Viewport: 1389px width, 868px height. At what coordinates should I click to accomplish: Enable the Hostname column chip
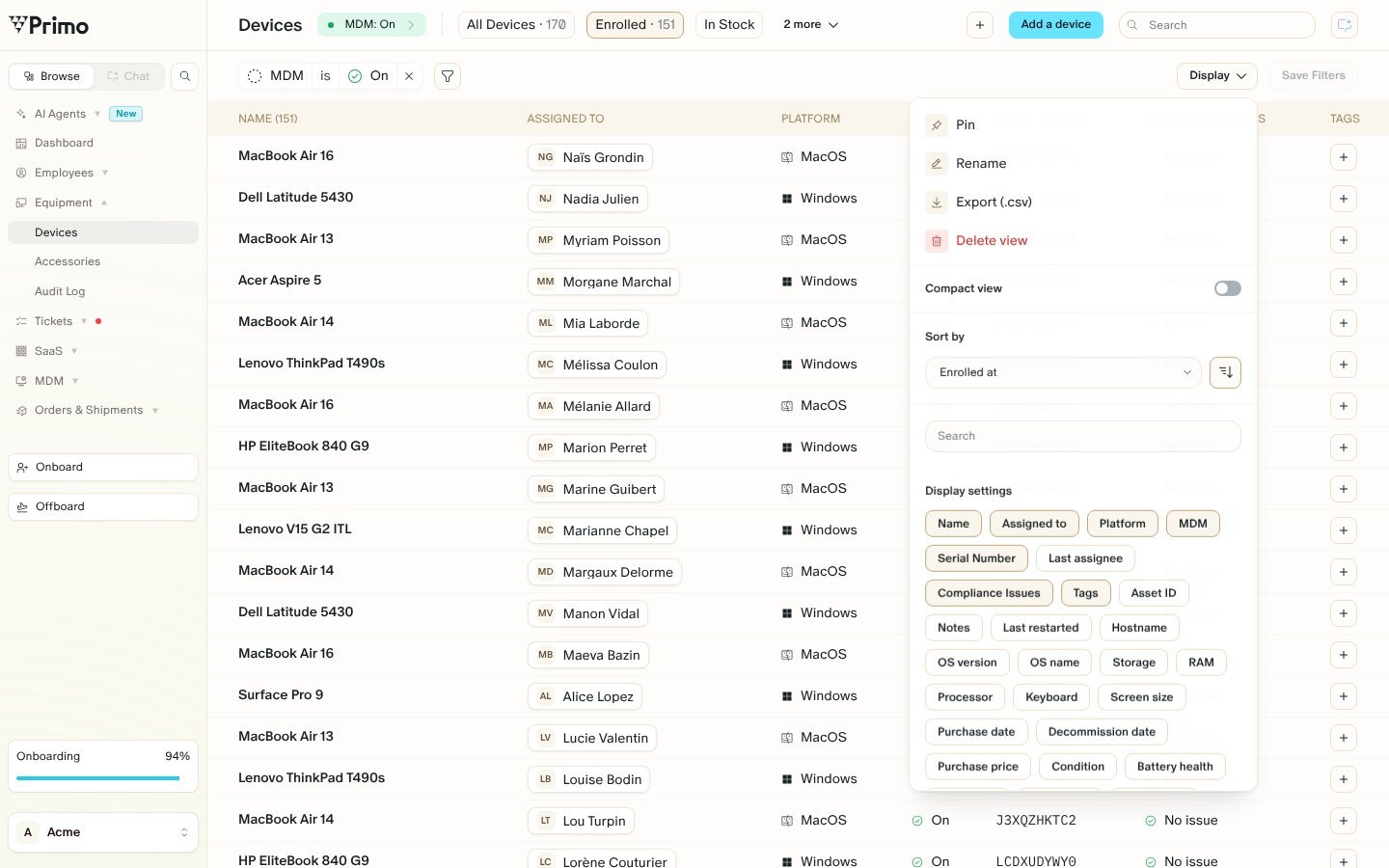click(1139, 628)
